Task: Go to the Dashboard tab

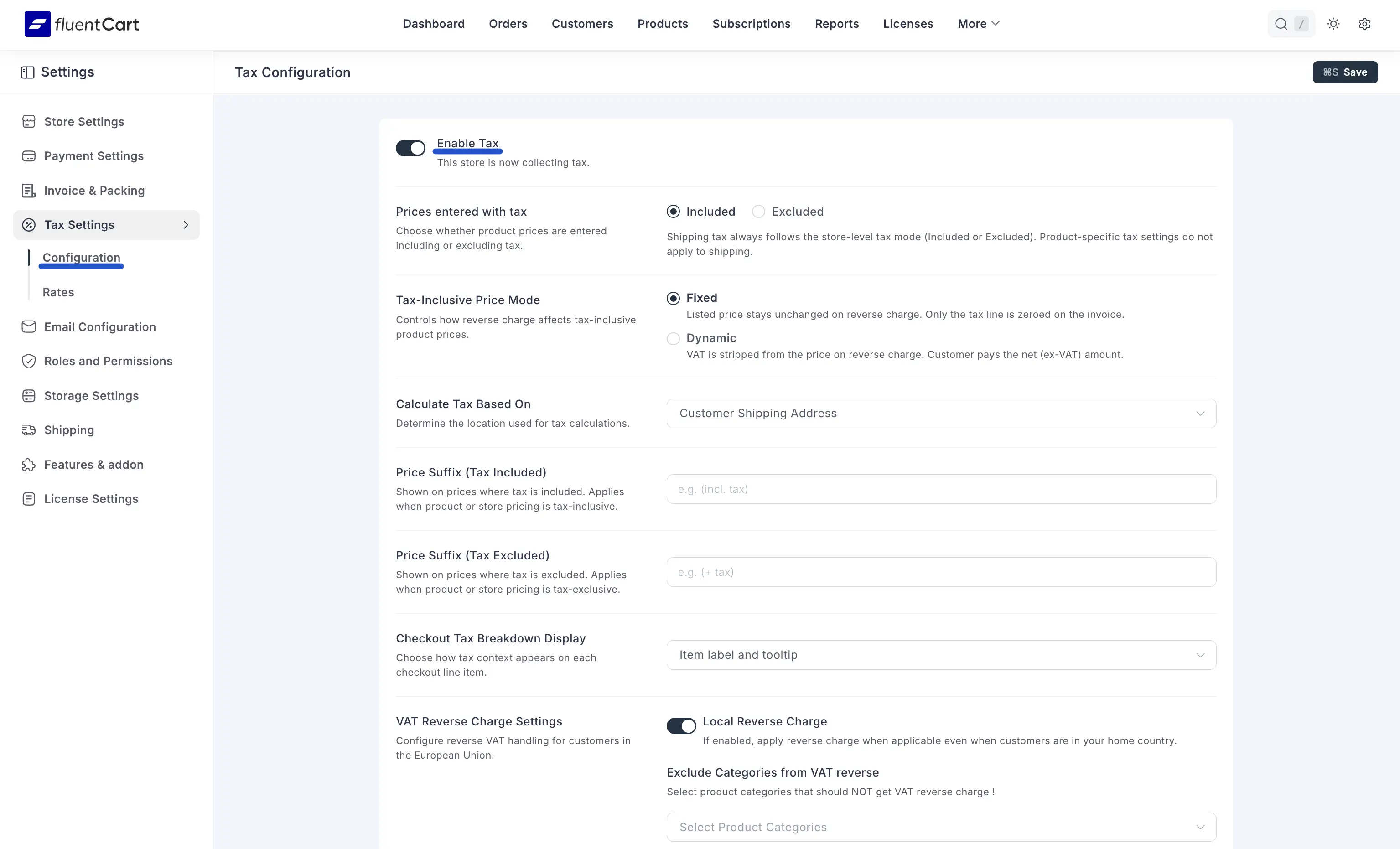Action: (x=434, y=24)
